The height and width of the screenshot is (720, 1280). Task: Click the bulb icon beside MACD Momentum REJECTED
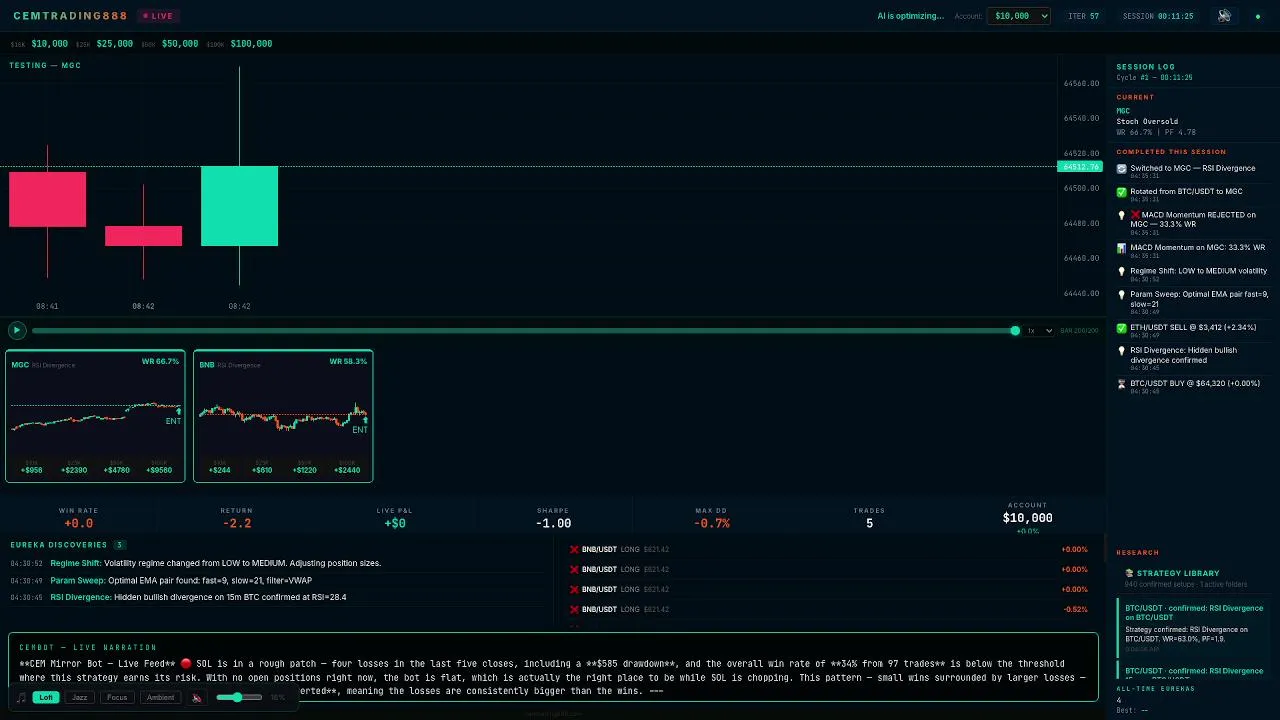[1121, 215]
